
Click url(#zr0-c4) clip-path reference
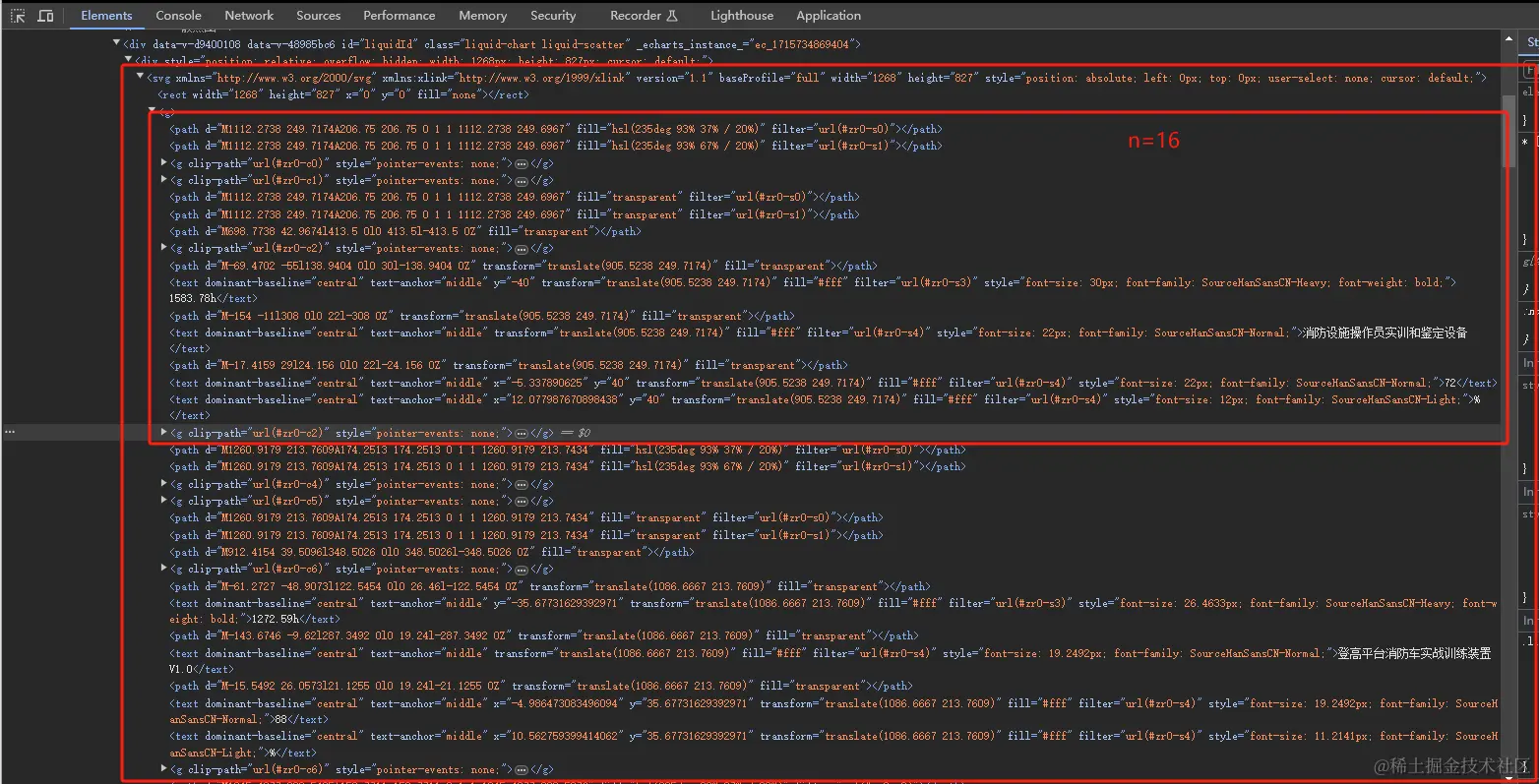(x=286, y=484)
